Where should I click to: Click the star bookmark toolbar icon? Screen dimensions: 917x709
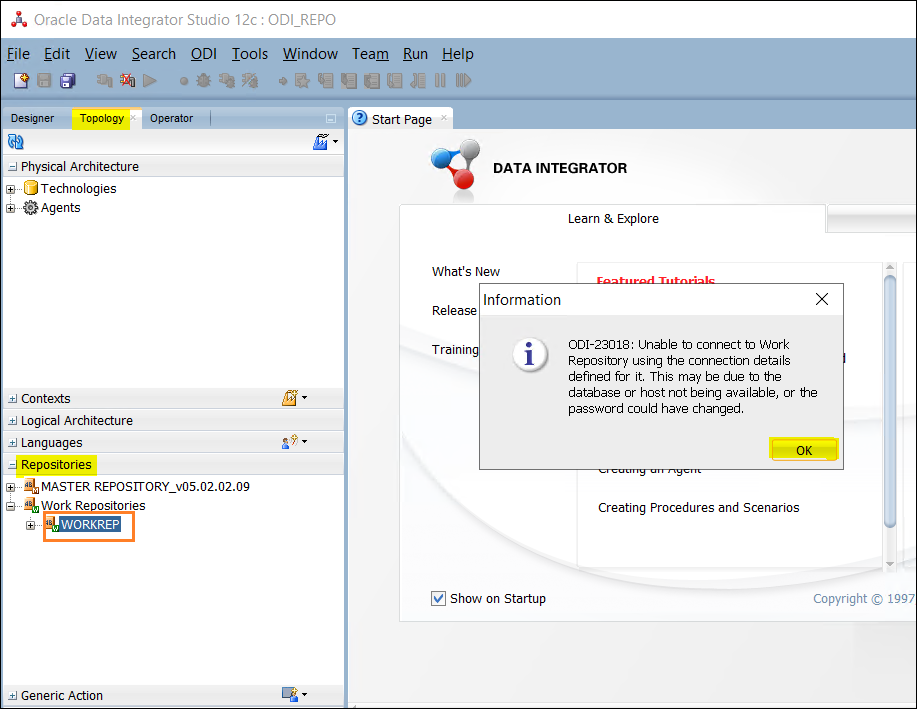(x=302, y=81)
